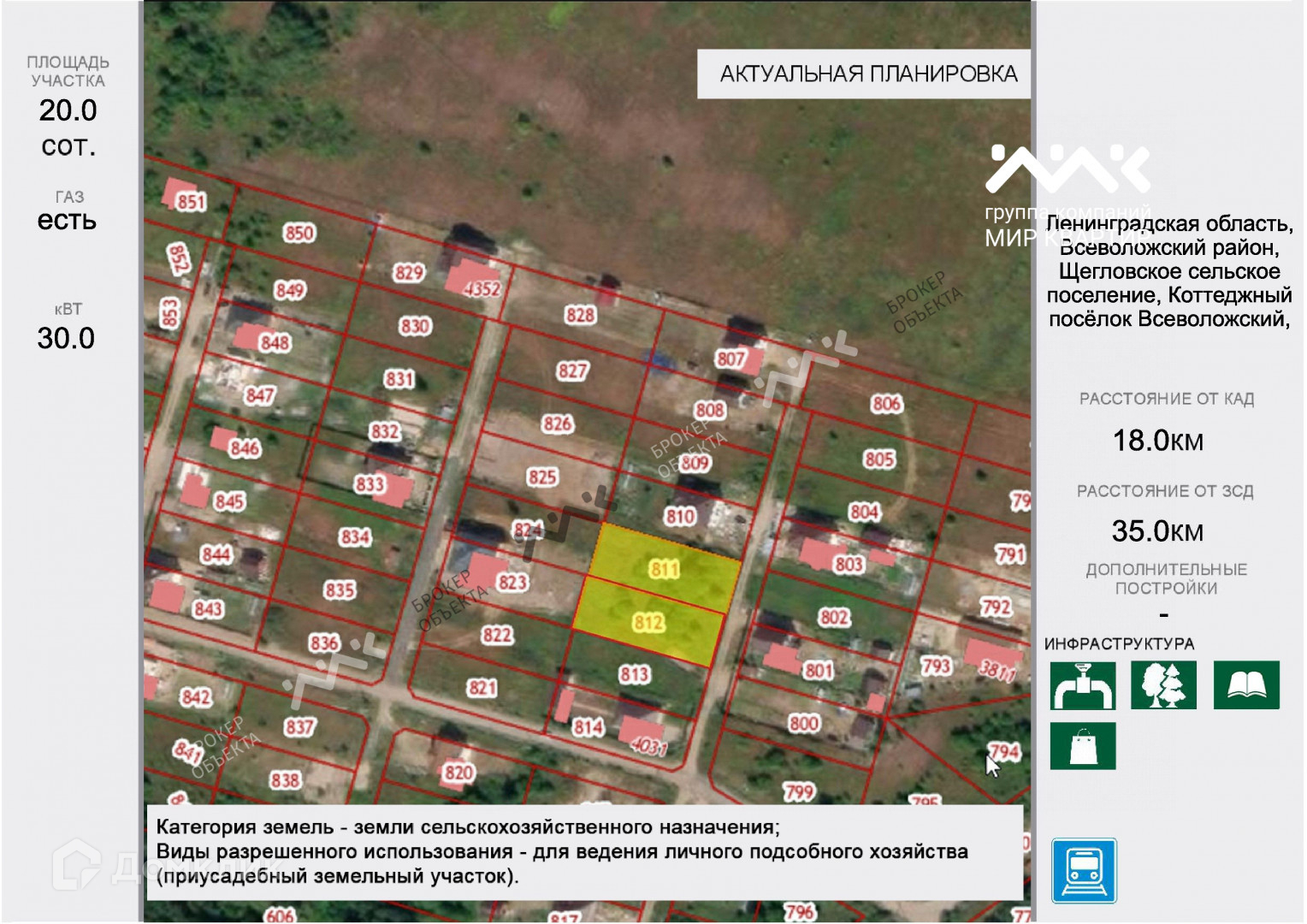Click the plot area value 20.0
The image size is (1307, 924).
pos(68,110)
